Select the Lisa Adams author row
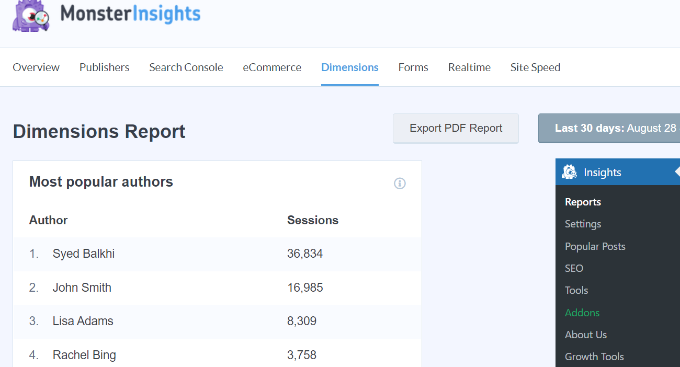 pyautogui.click(x=217, y=321)
